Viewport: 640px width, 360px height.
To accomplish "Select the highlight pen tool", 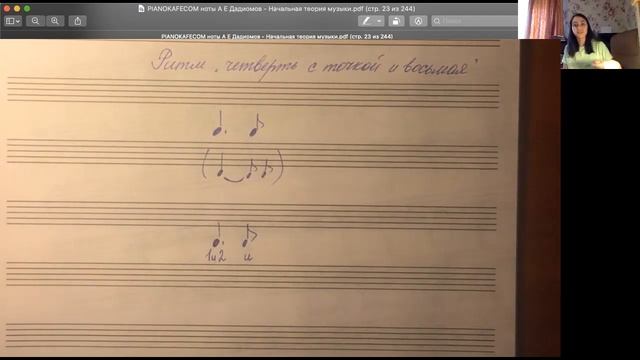I will click(x=367, y=21).
